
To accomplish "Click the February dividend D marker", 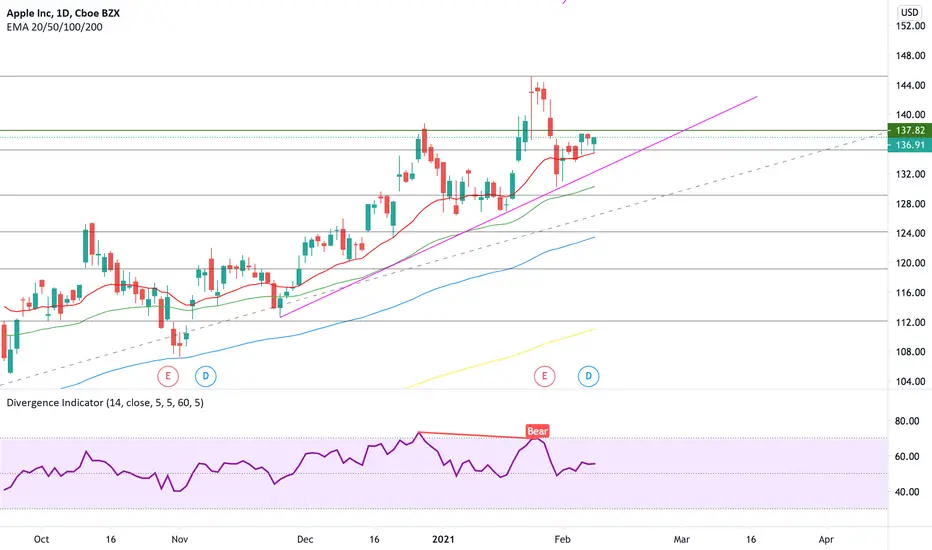I will 588,376.
